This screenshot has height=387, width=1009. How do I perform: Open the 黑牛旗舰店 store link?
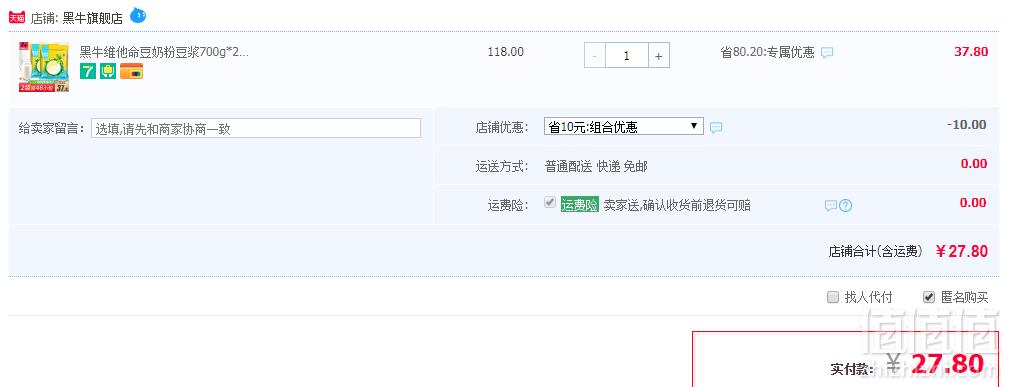click(x=93, y=18)
